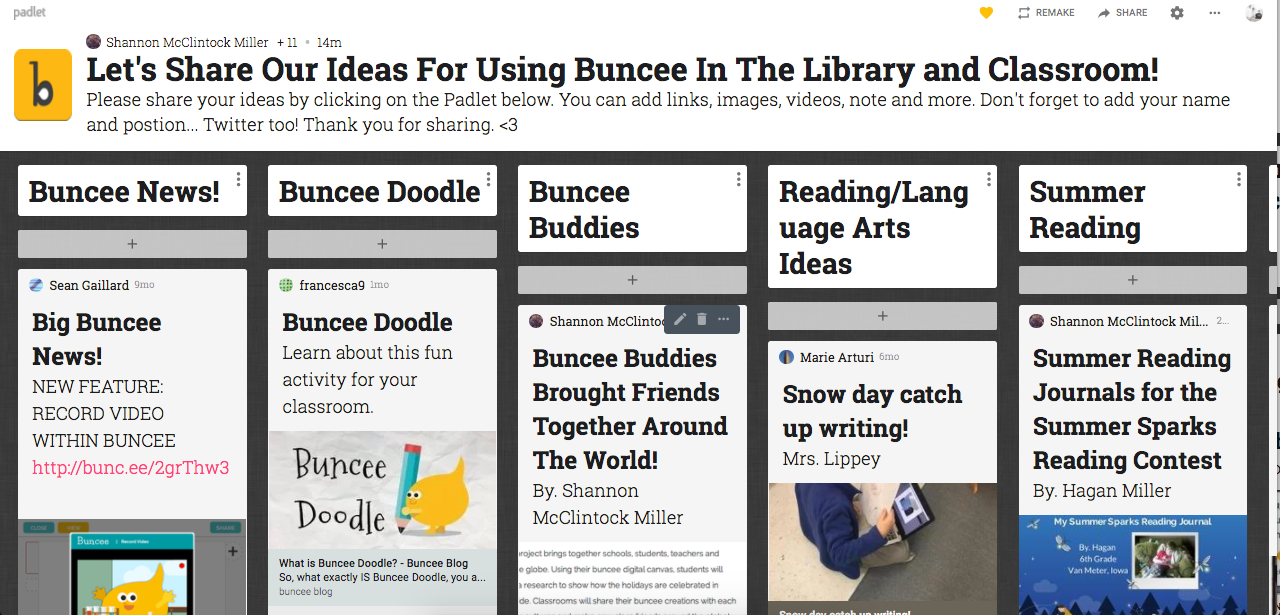Open your account avatar menu

(1254, 13)
